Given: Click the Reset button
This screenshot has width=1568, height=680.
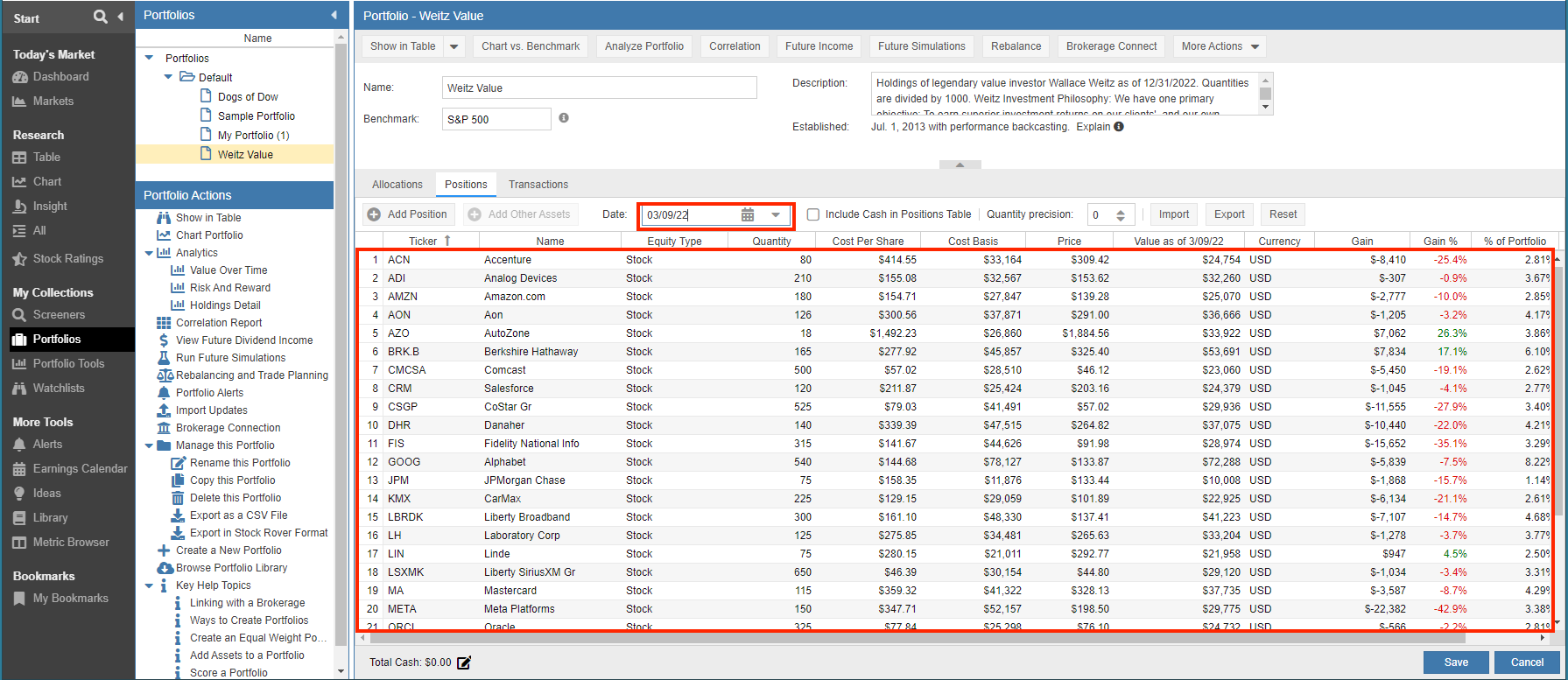Looking at the screenshot, I should (1283, 214).
